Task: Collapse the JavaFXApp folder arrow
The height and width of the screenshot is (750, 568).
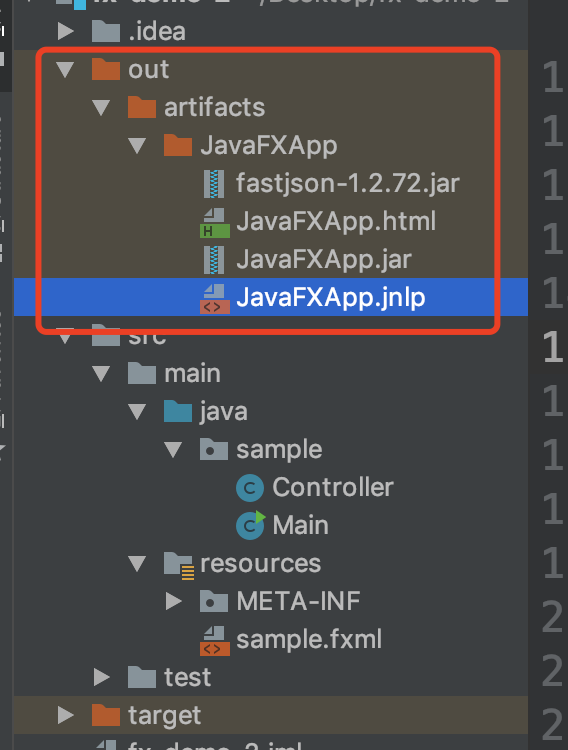Action: (137, 145)
